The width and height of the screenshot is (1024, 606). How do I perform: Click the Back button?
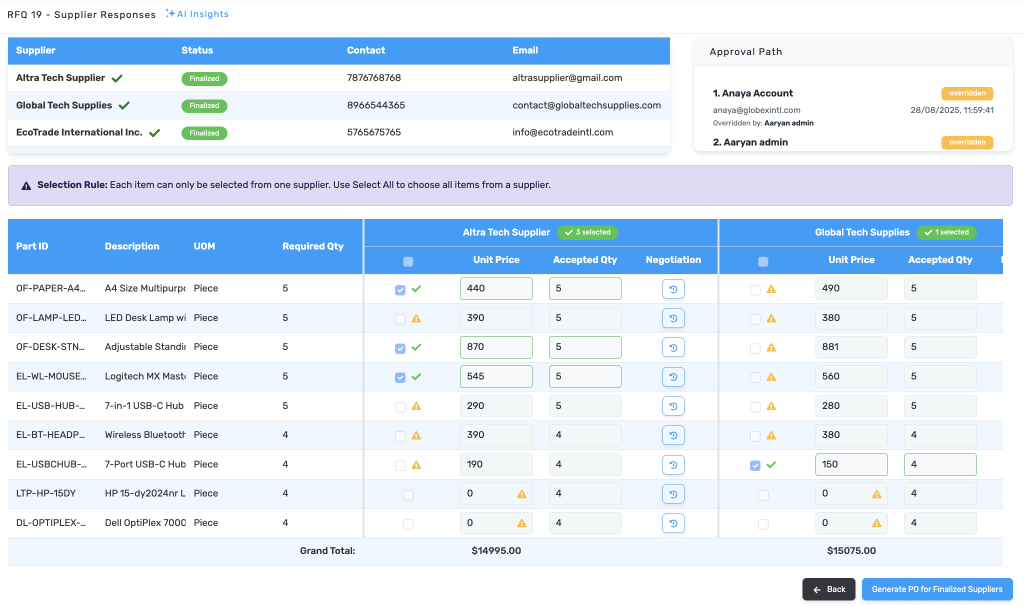pos(828,589)
